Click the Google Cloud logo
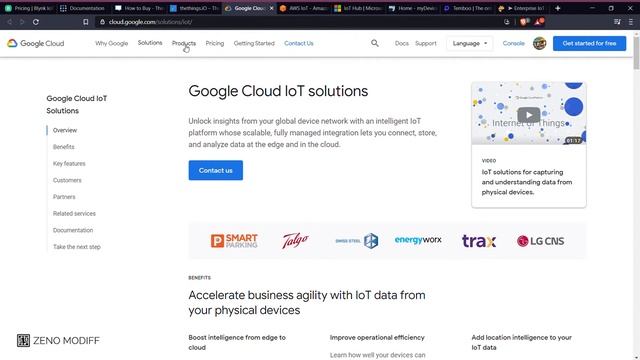The image size is (640, 360). click(36, 43)
